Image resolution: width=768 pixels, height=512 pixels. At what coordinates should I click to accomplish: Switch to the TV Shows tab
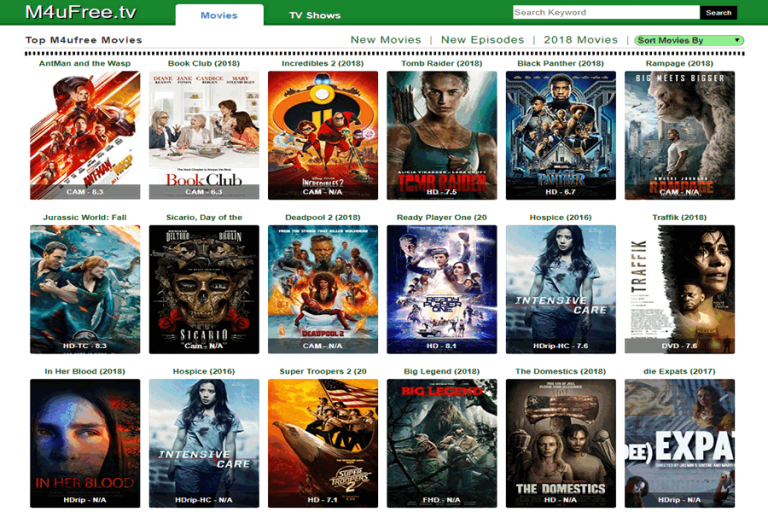[315, 15]
